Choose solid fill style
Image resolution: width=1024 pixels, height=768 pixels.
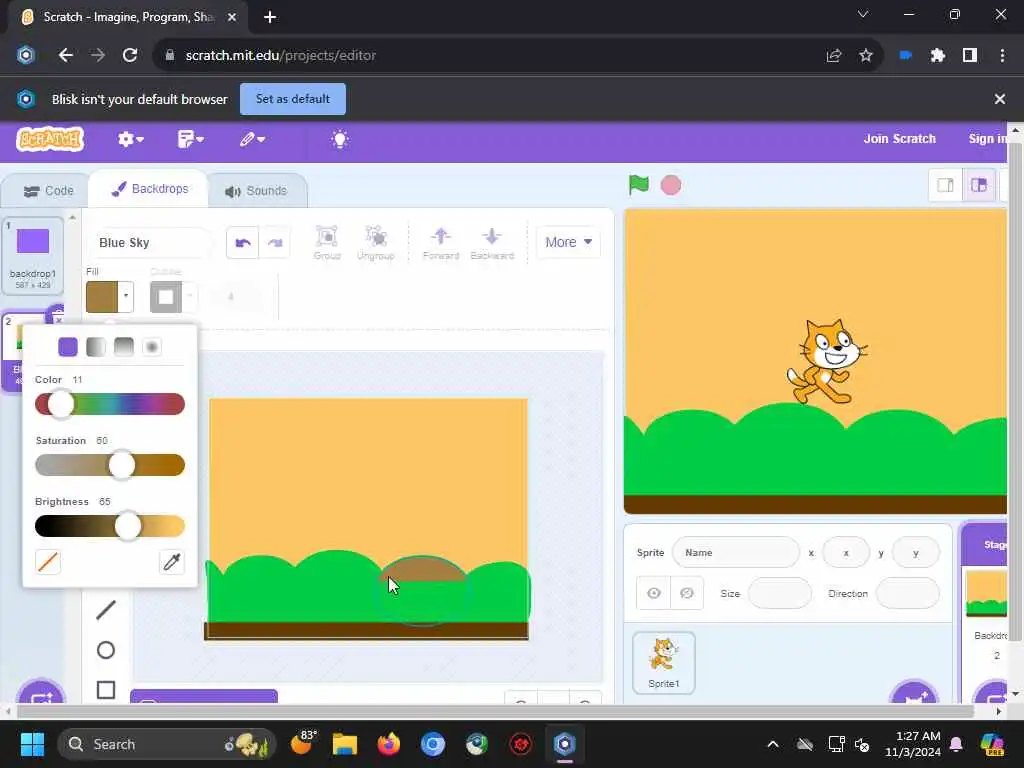coord(68,347)
